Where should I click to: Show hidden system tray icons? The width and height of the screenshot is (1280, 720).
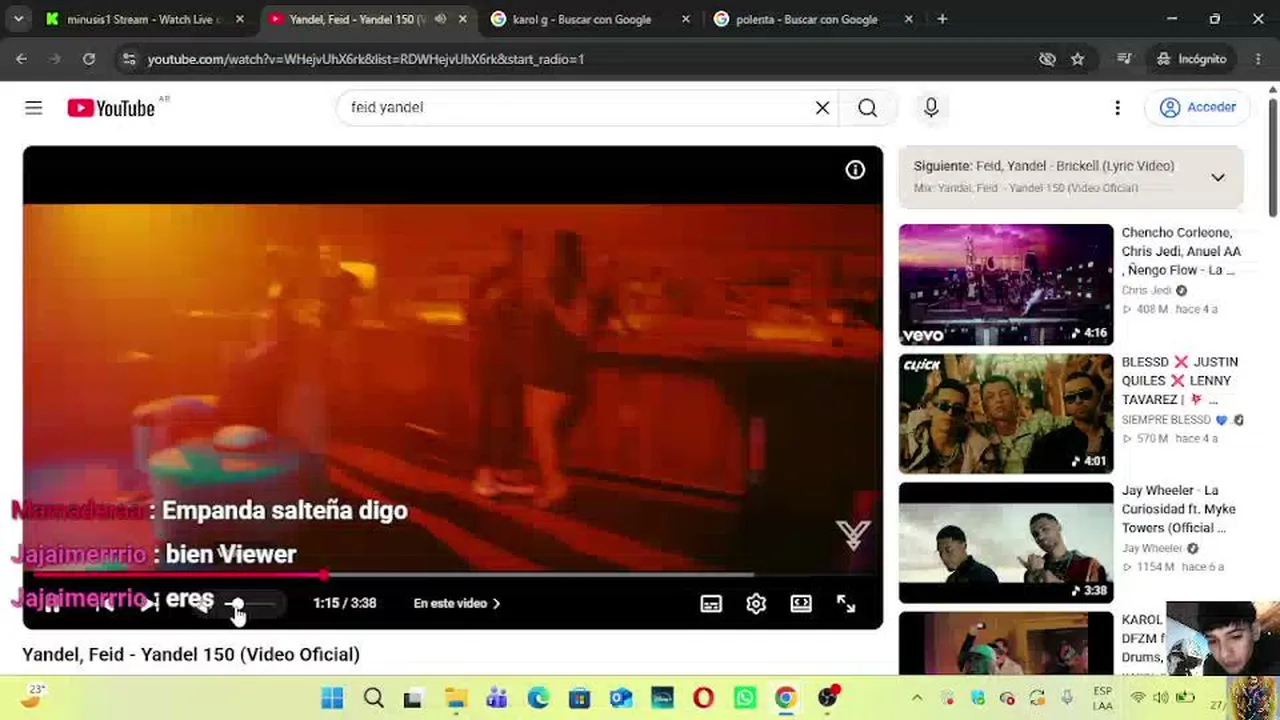[917, 698]
